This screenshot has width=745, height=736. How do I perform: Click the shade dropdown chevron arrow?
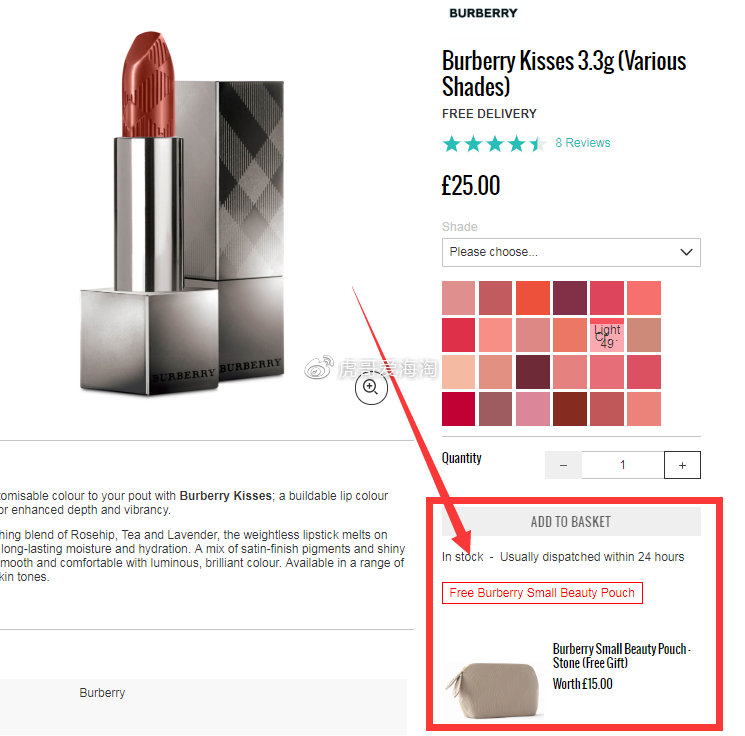coord(686,252)
